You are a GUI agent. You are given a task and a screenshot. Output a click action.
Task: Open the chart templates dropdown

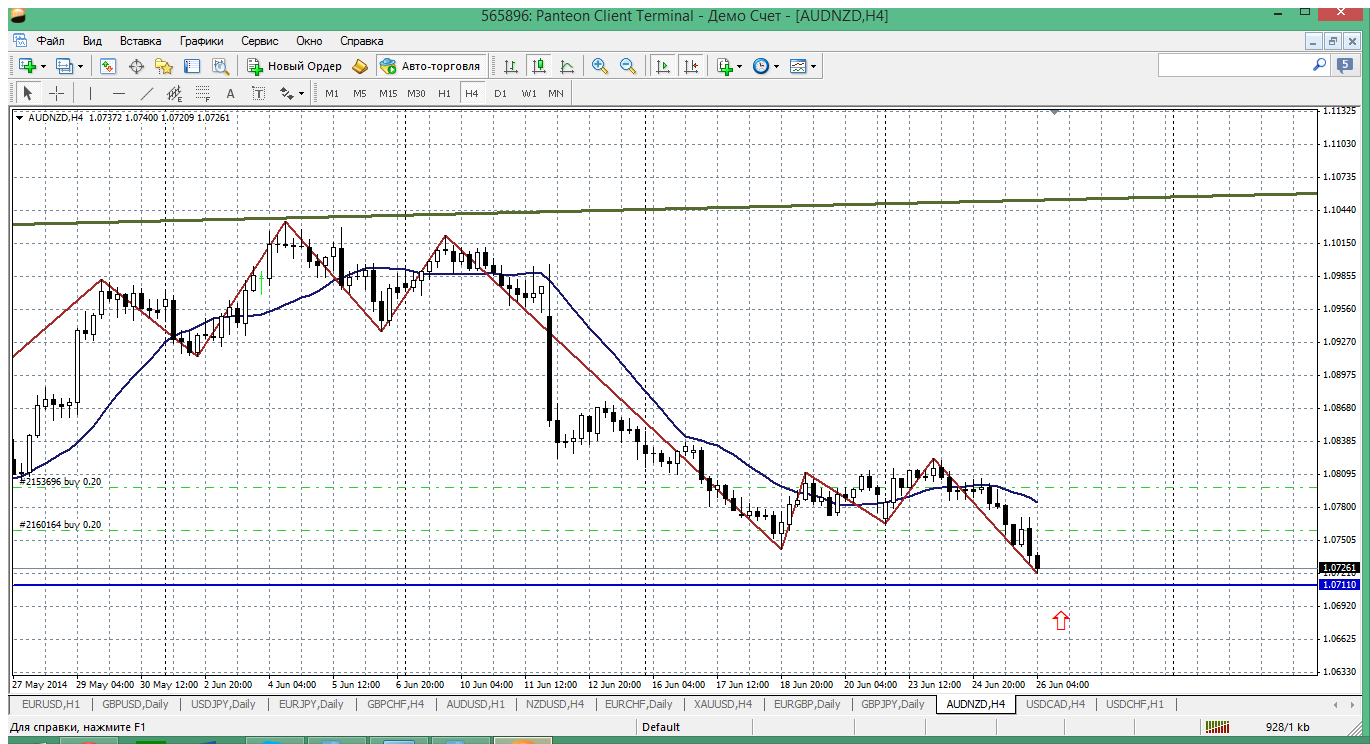coord(803,66)
